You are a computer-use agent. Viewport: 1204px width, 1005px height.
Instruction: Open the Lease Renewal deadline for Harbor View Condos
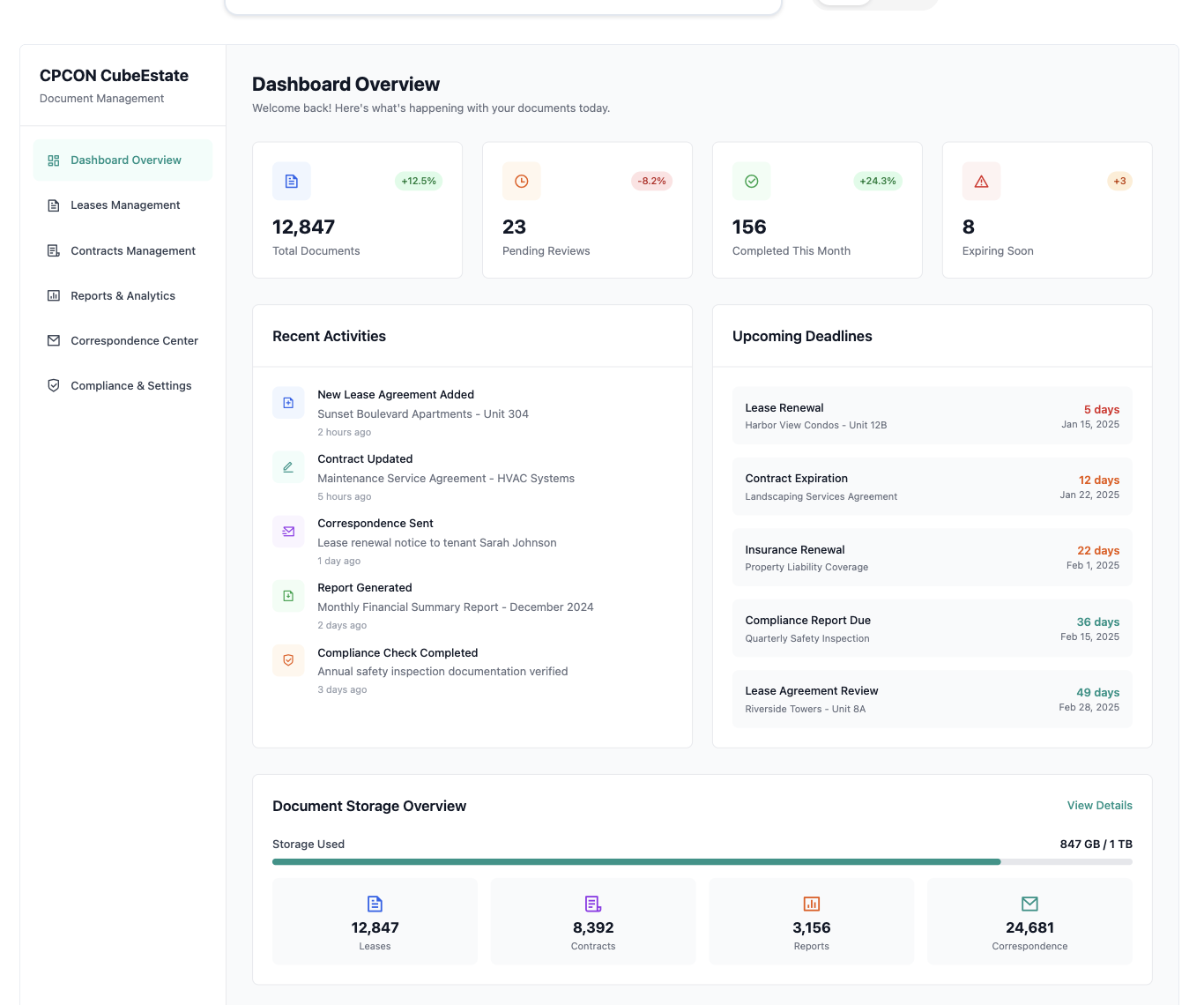pos(932,415)
